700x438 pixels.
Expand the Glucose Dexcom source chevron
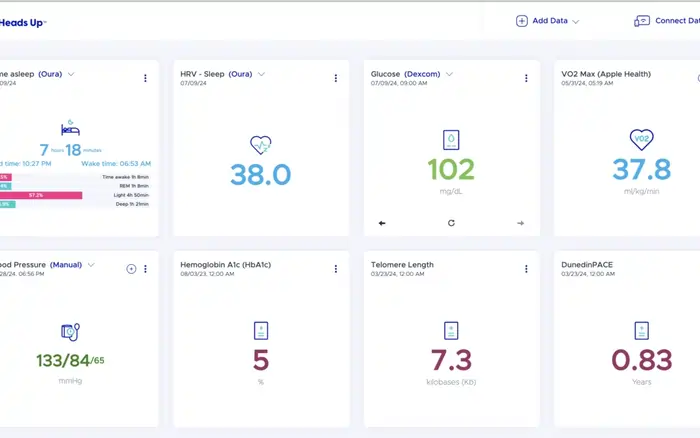[x=450, y=74]
